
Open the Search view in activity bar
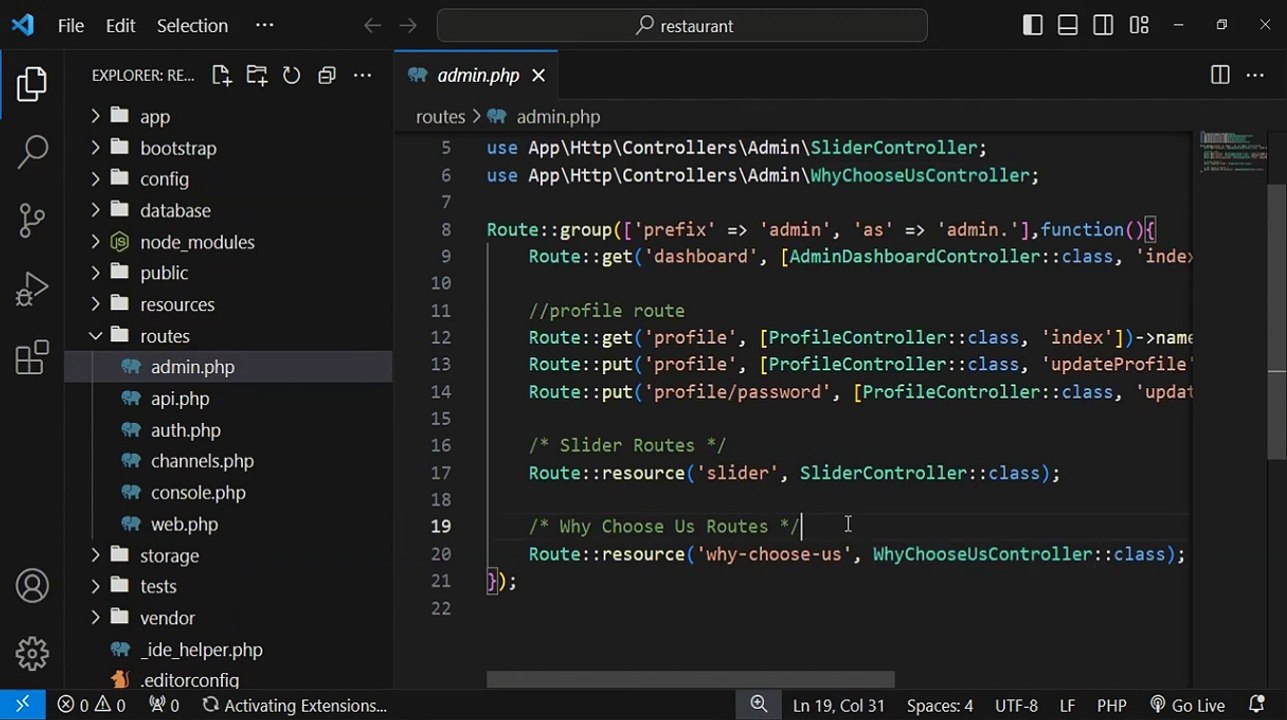click(32, 152)
